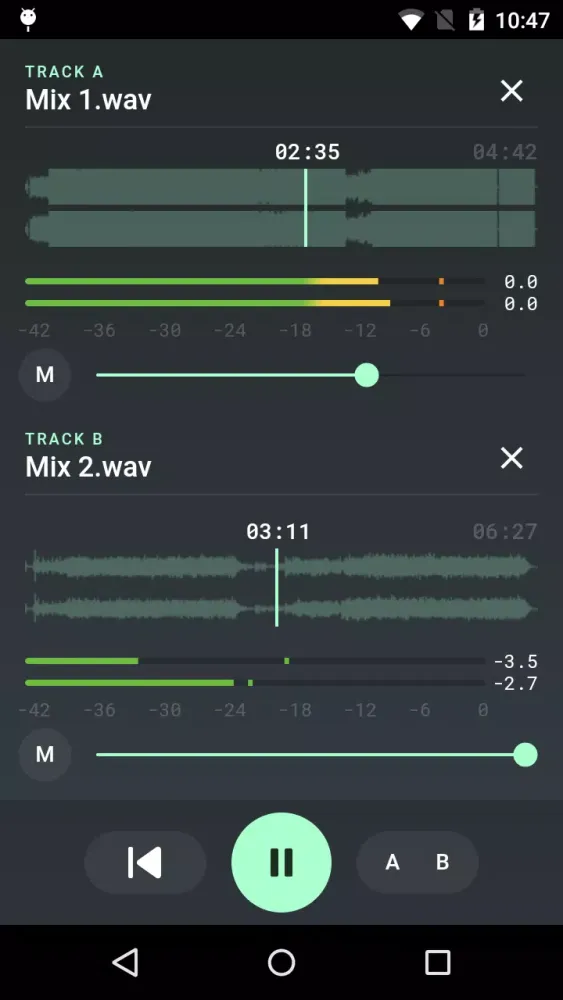This screenshot has width=563, height=1000.
Task: Click Track B volume slider handle
Action: click(525, 755)
